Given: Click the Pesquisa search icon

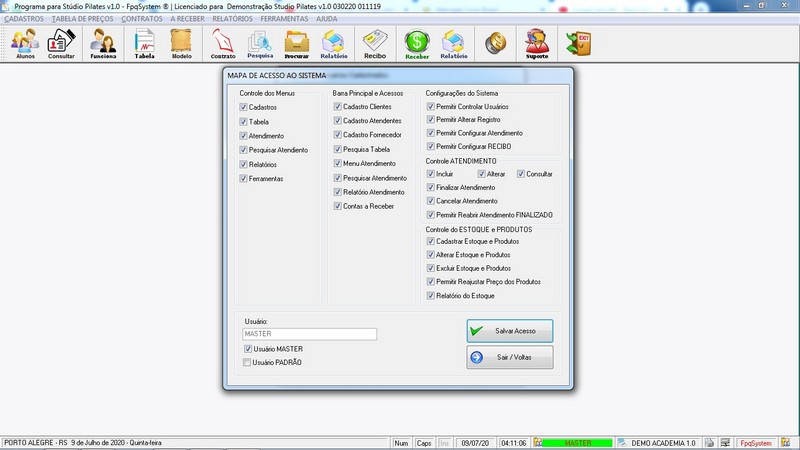Looking at the screenshot, I should pyautogui.click(x=260, y=44).
